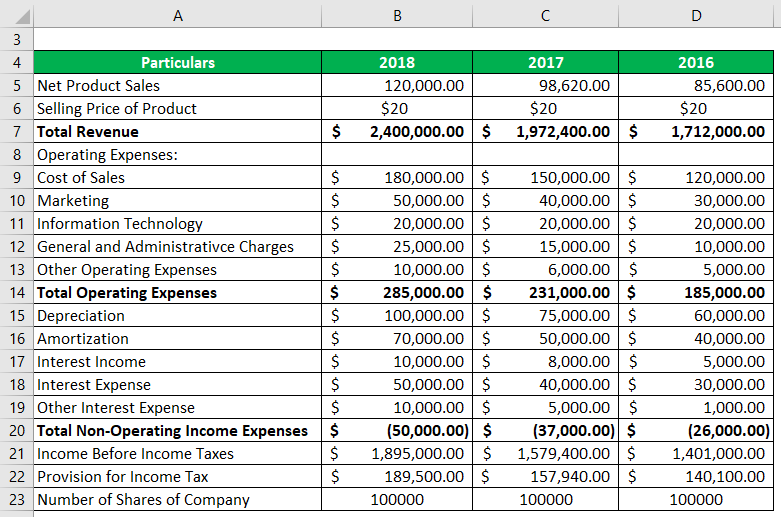Select the 1,000.00 cell
This screenshot has height=517, width=781.
(696, 407)
